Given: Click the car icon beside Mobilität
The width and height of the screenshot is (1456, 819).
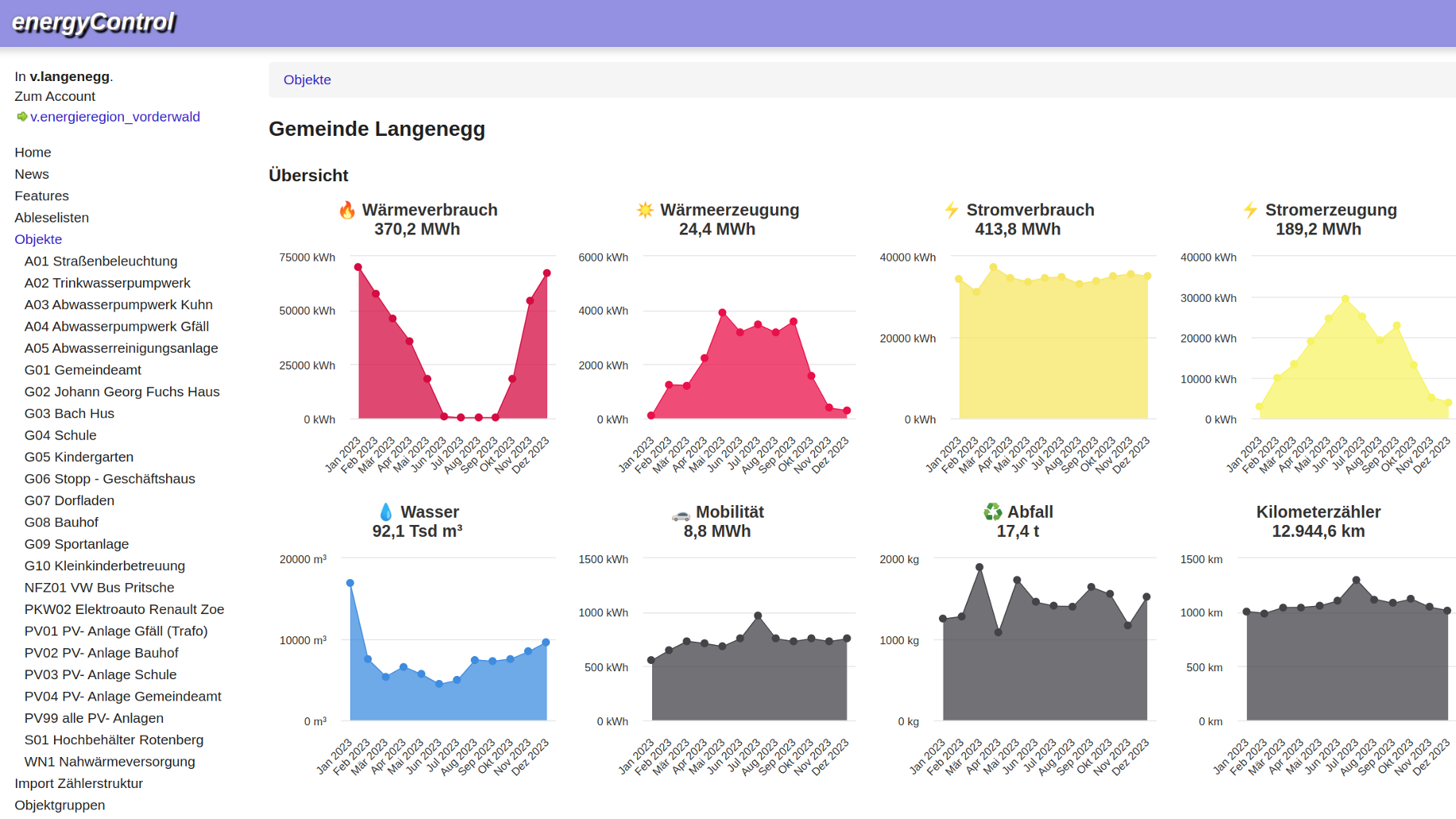Looking at the screenshot, I should (x=681, y=514).
